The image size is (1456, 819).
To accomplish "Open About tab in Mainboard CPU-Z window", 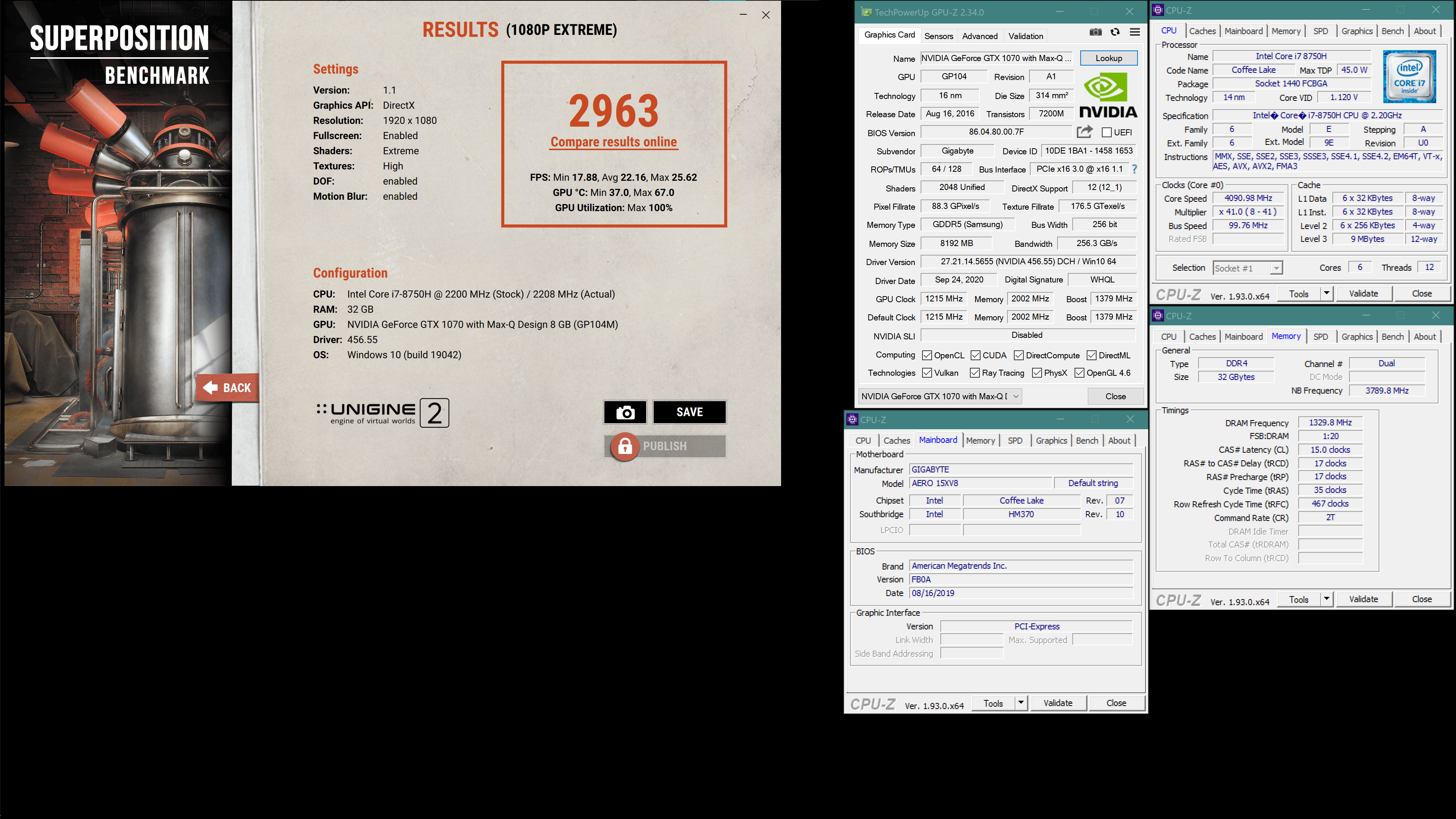I will [1119, 440].
